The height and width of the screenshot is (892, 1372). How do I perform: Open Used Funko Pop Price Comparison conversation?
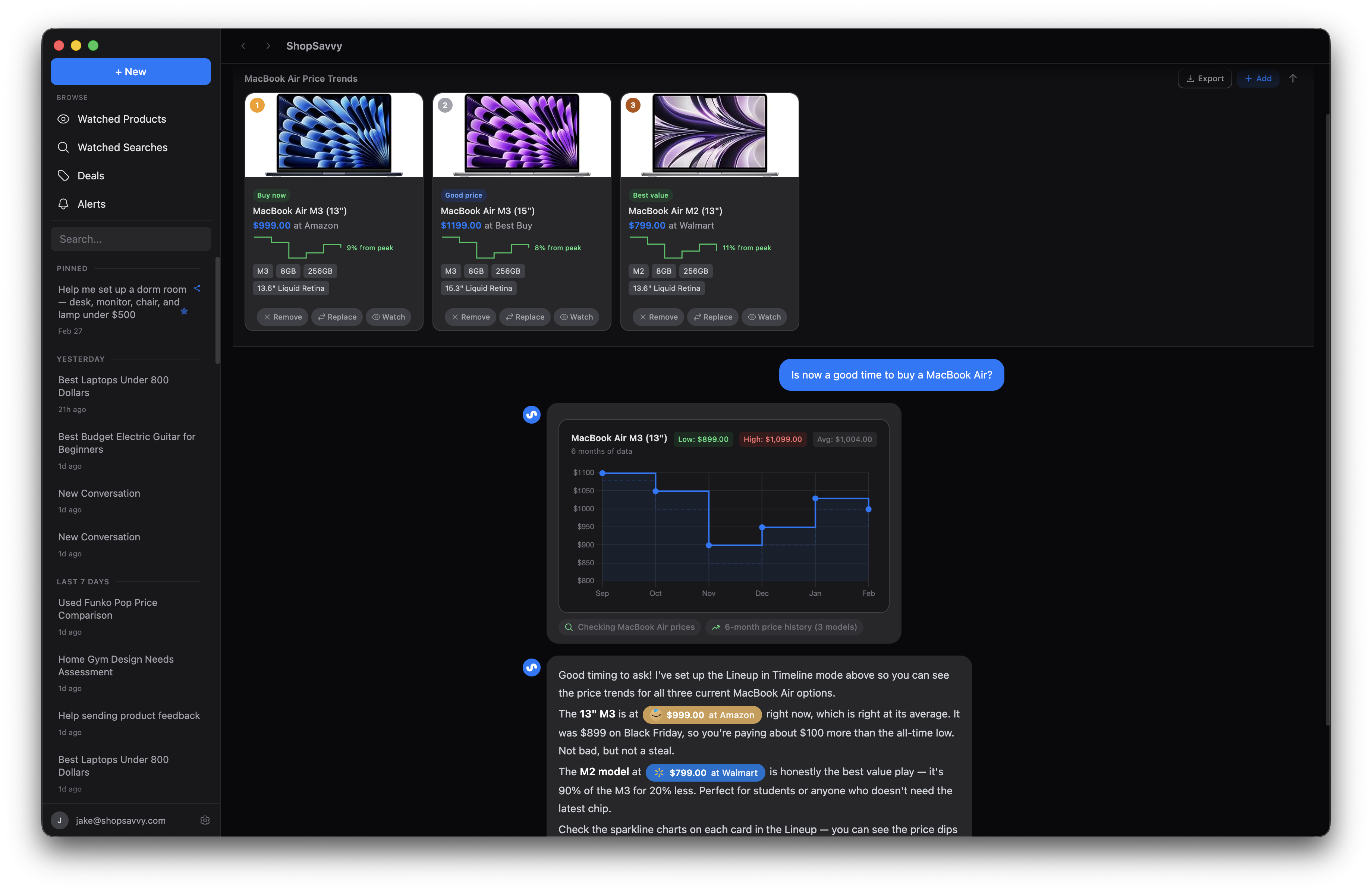pos(108,608)
